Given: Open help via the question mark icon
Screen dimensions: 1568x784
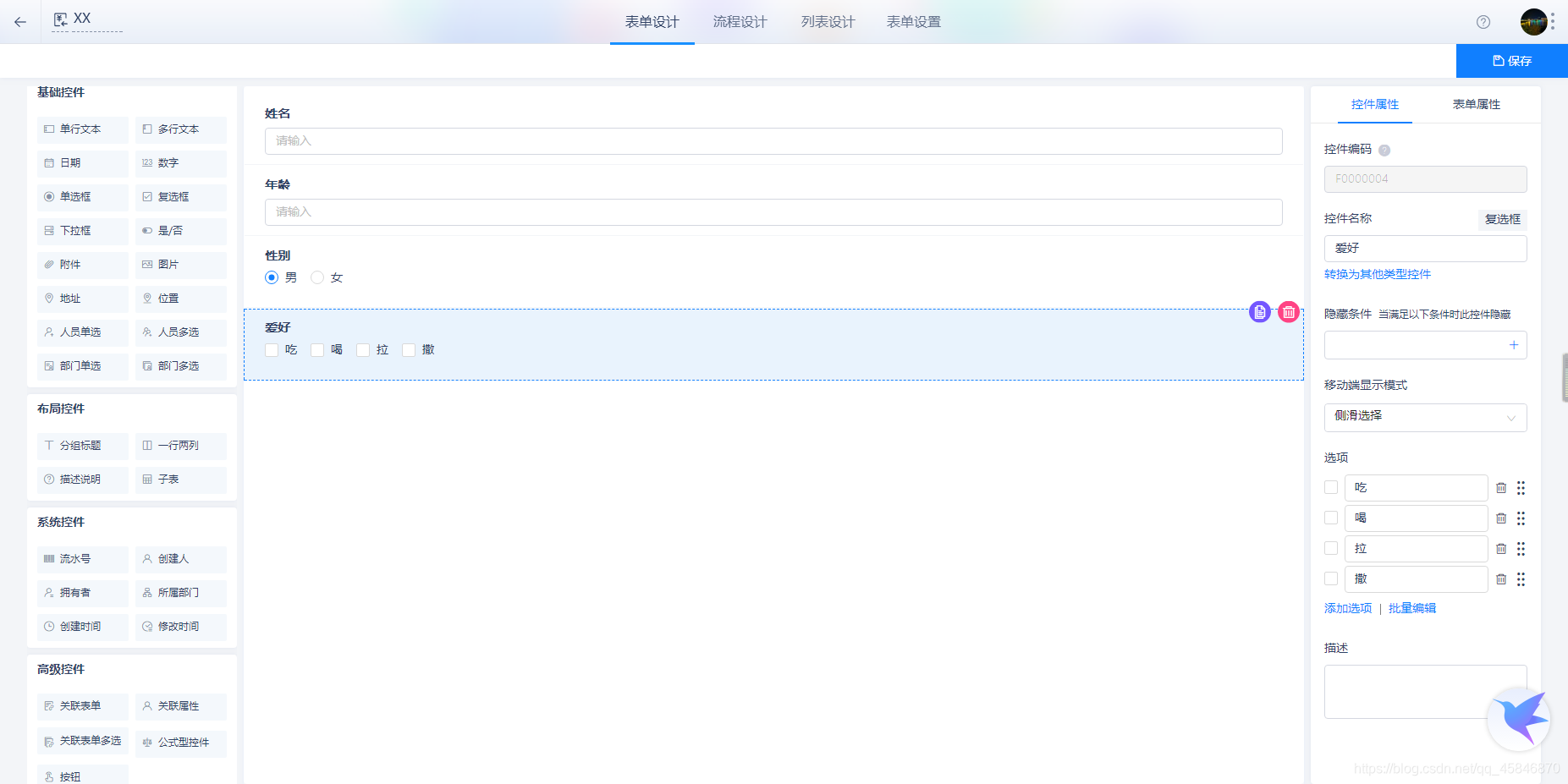Looking at the screenshot, I should click(x=1483, y=22).
